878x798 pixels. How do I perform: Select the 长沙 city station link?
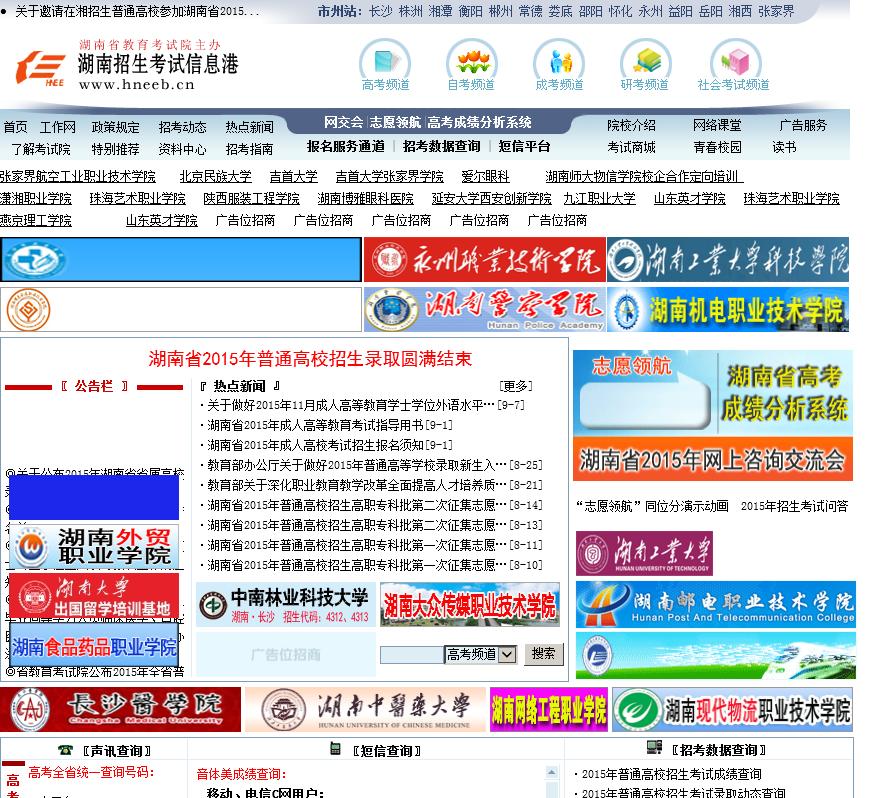coord(381,11)
